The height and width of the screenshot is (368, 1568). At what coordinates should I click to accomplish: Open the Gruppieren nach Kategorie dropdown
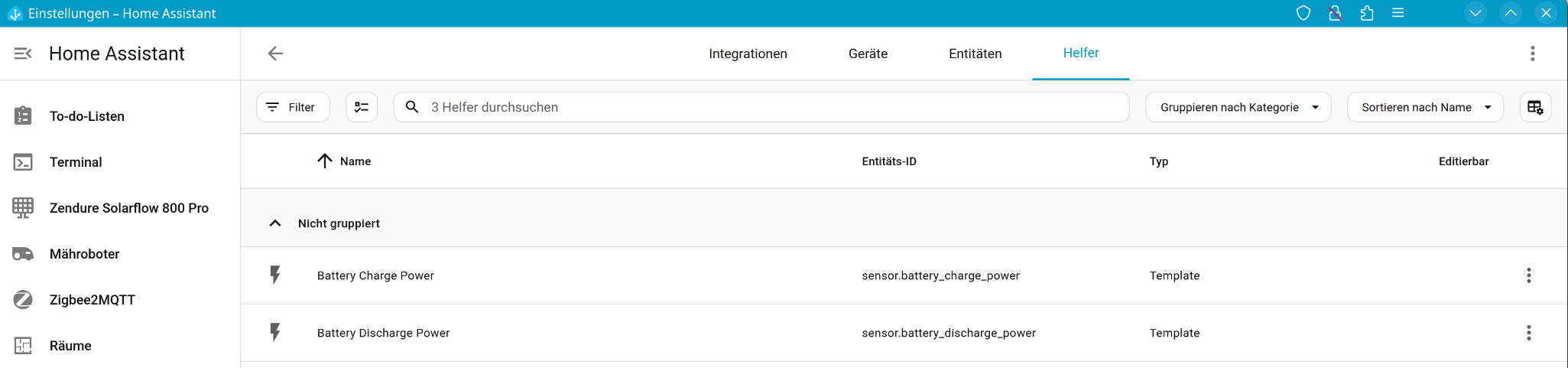[x=1238, y=107]
